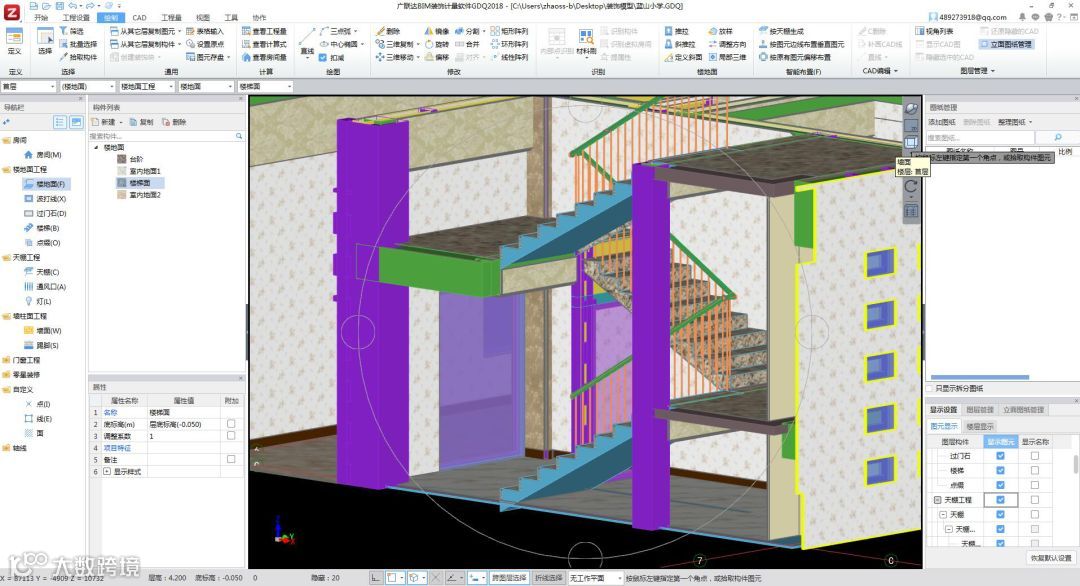Image resolution: width=1080 pixels, height=586 pixels.
Task: Click the 删除 delete tool in 修改 group
Action: [388, 31]
